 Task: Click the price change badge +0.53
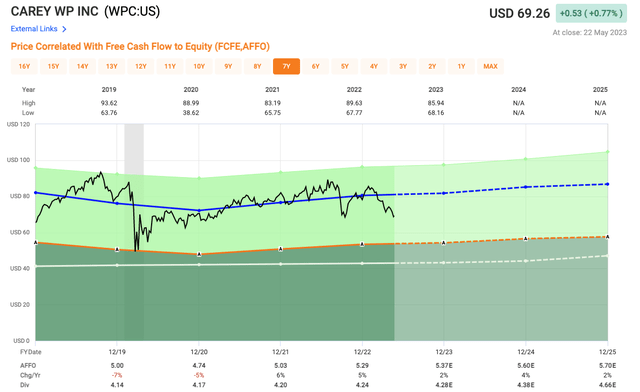pos(591,13)
